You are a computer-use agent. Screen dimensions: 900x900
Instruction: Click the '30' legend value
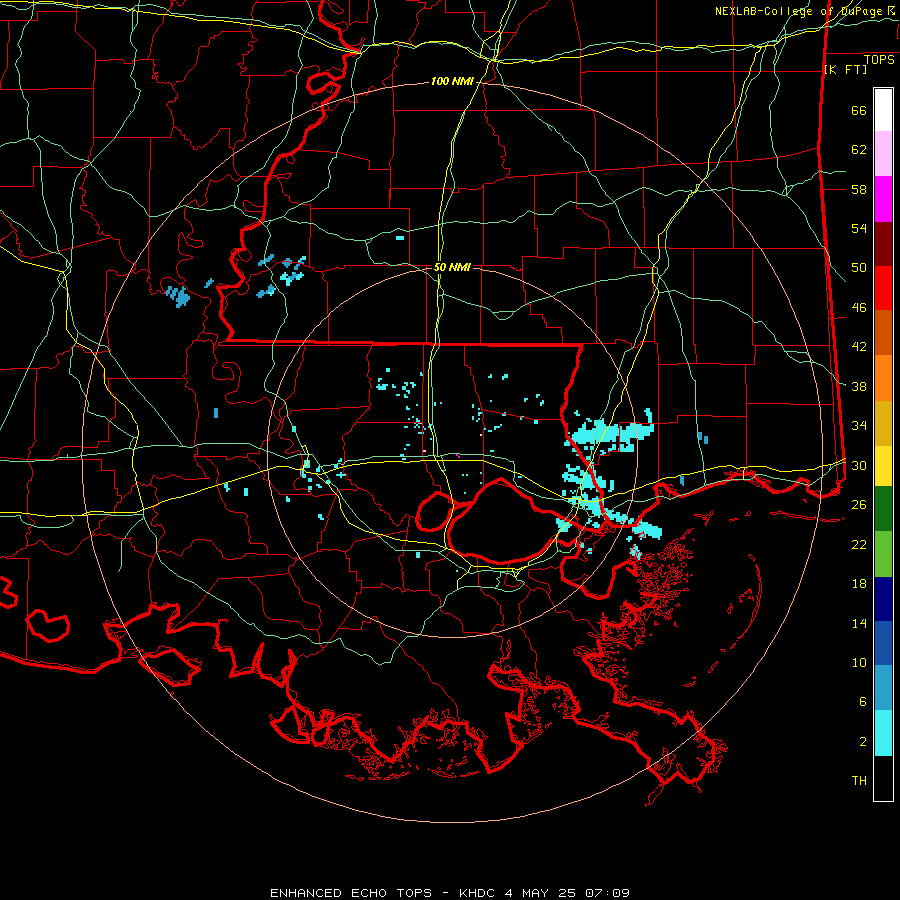click(859, 465)
